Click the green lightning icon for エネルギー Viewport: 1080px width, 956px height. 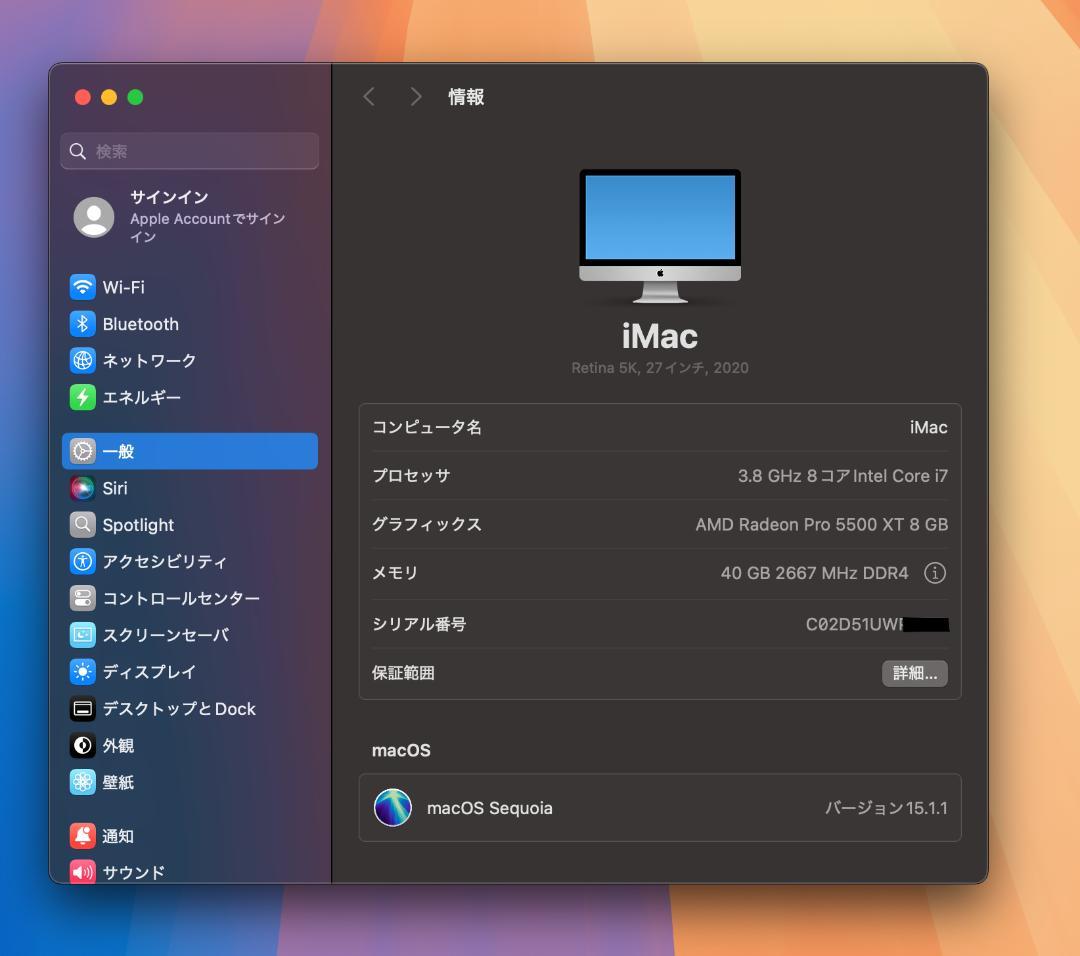coord(83,397)
